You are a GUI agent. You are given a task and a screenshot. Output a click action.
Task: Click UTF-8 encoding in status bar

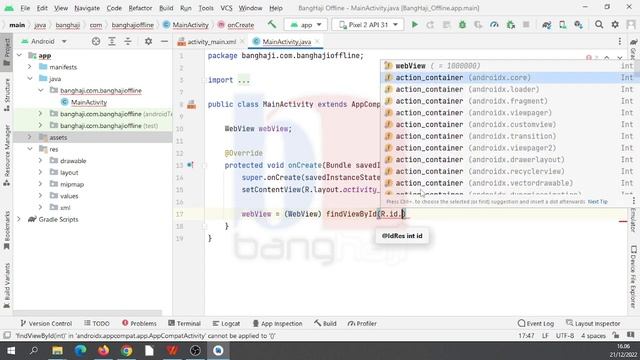click(x=565, y=336)
